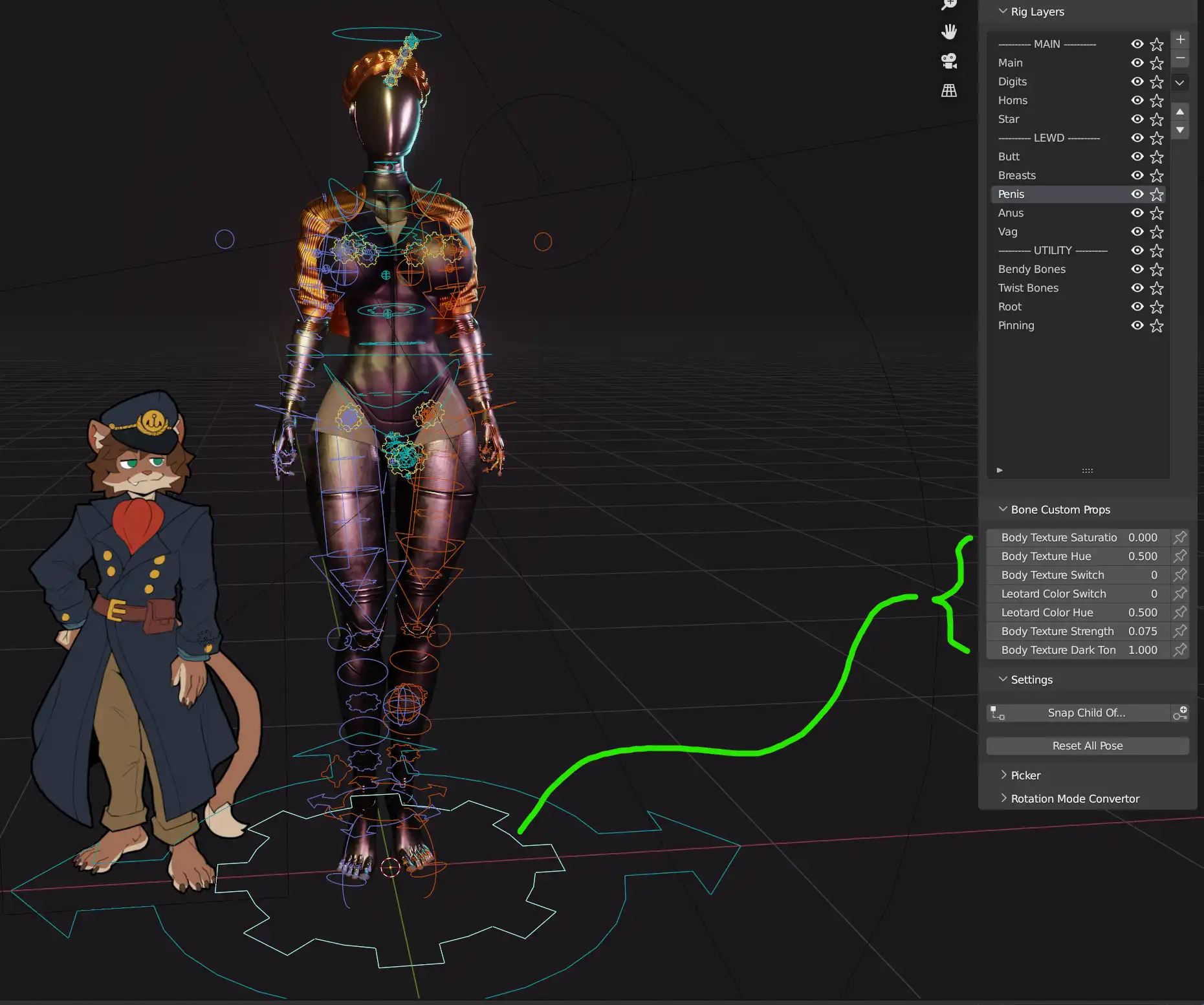Screen dimensions: 1204x1005
Task: Click the Reset All Pose button
Action: tap(1087, 746)
